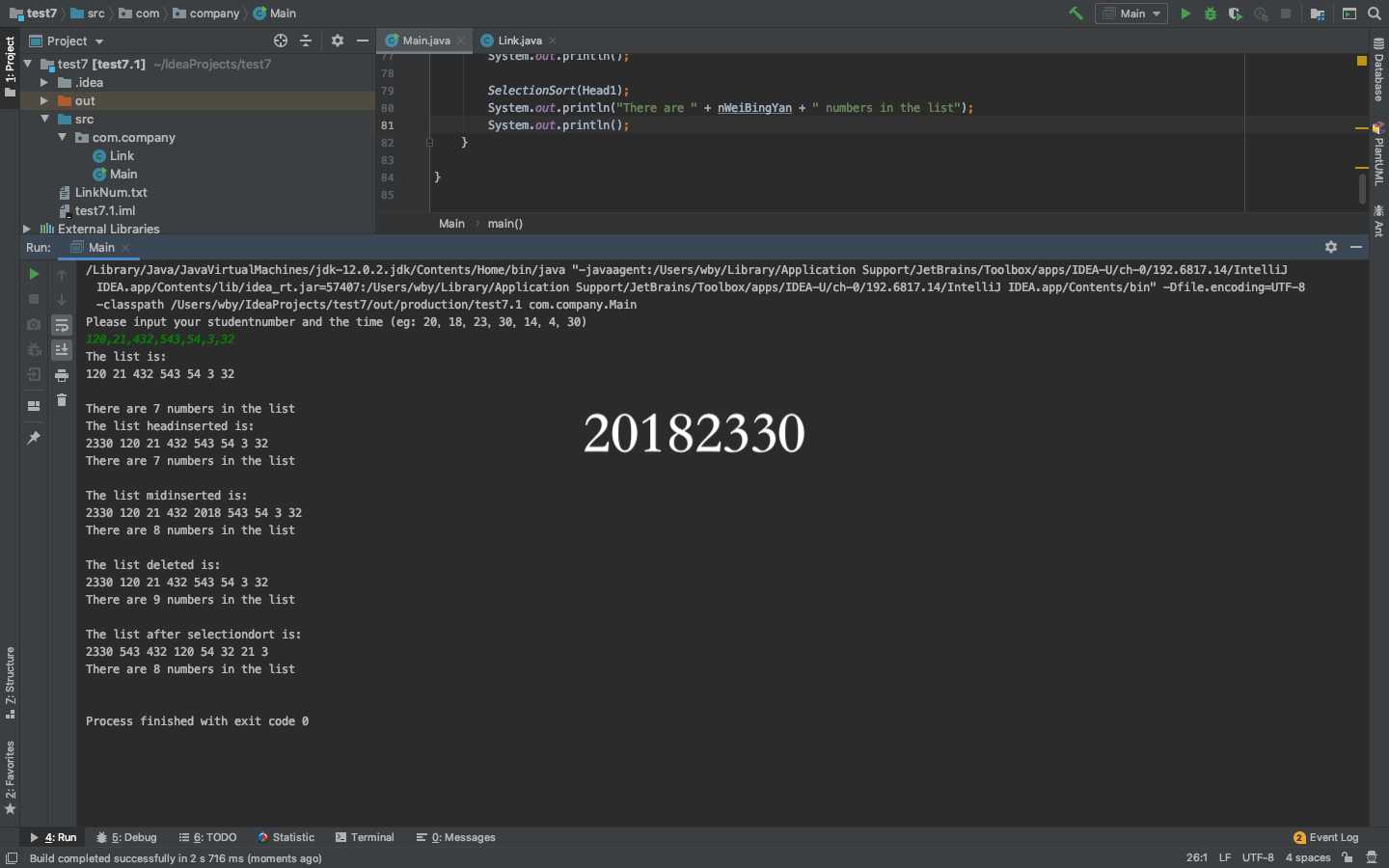This screenshot has height=868, width=1389.
Task: Hide the Project tool window
Action: (363, 41)
